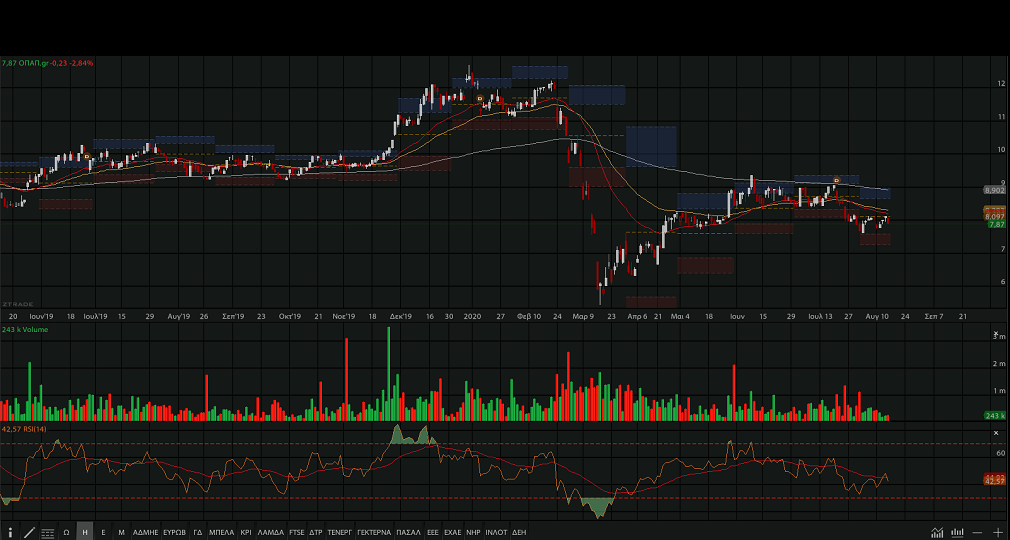
Task: Open the ΑΔΜΗΕ symbol tab
Action: coord(145,532)
